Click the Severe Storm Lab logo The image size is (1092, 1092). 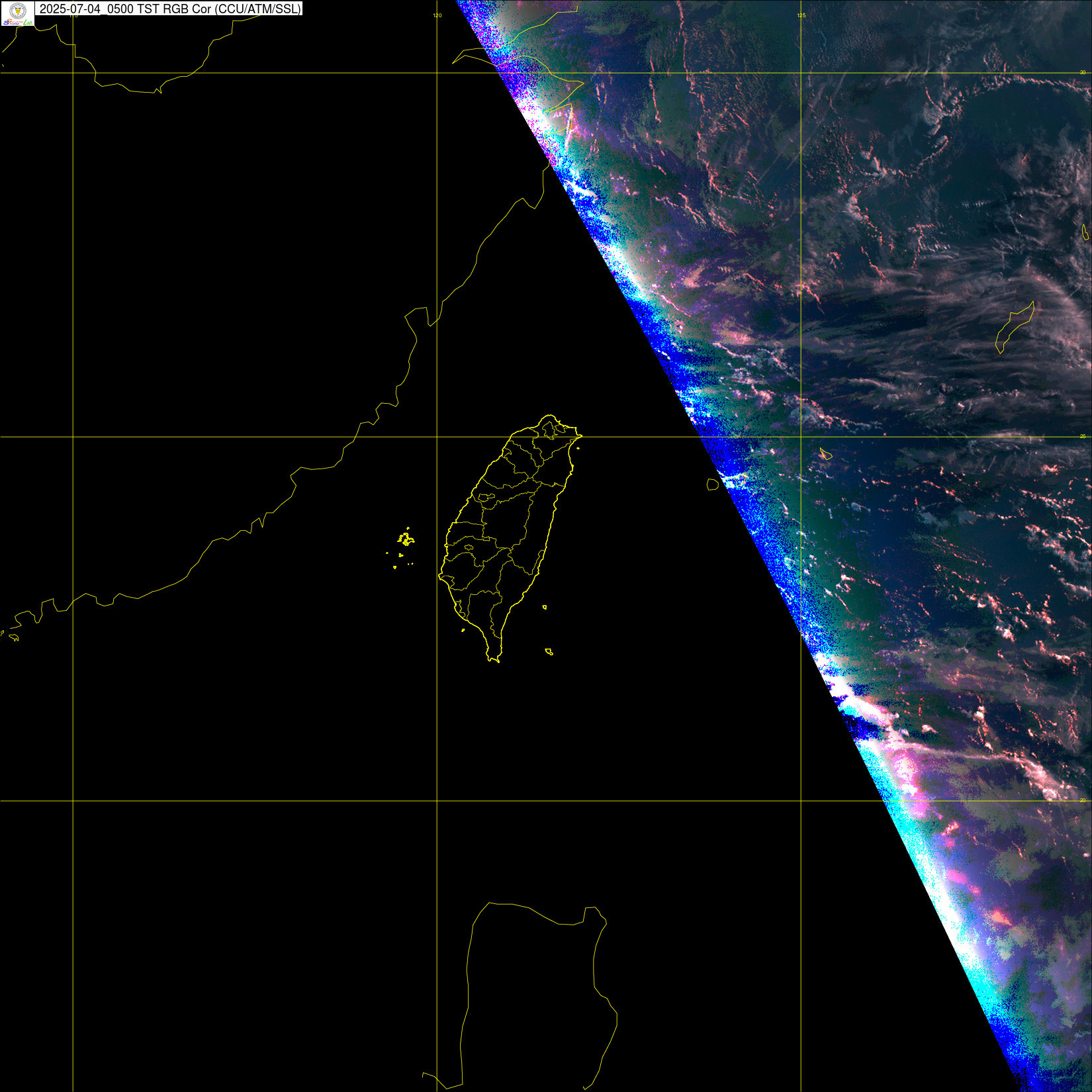click(17, 13)
